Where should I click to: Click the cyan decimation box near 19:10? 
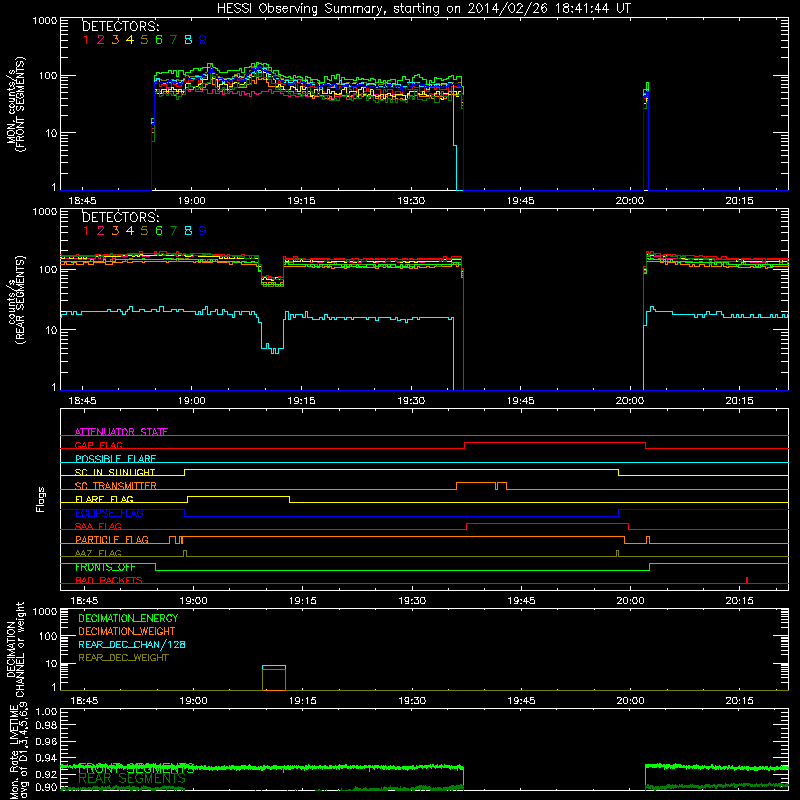pyautogui.click(x=274, y=667)
